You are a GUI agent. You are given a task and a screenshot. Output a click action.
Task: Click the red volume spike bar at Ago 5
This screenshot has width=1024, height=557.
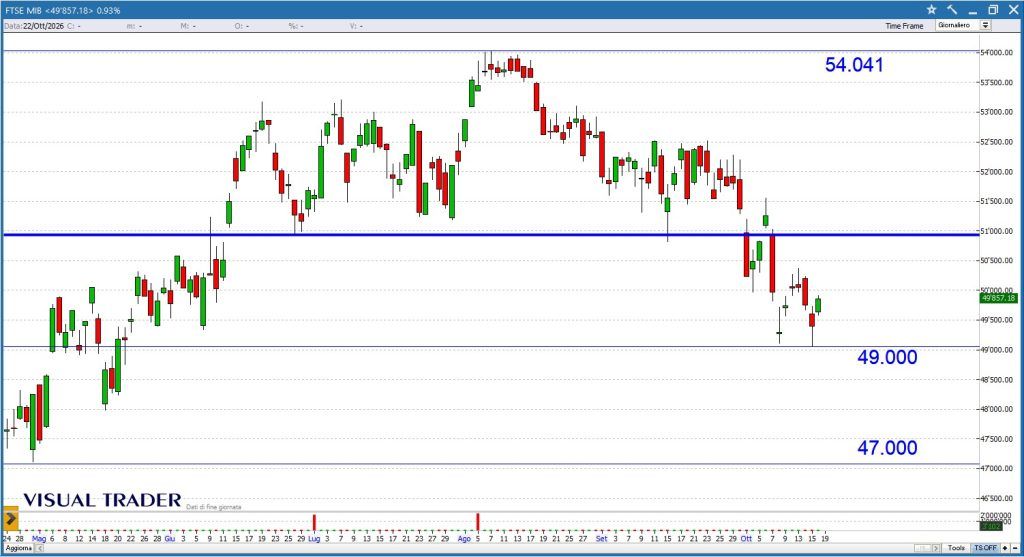click(477, 522)
